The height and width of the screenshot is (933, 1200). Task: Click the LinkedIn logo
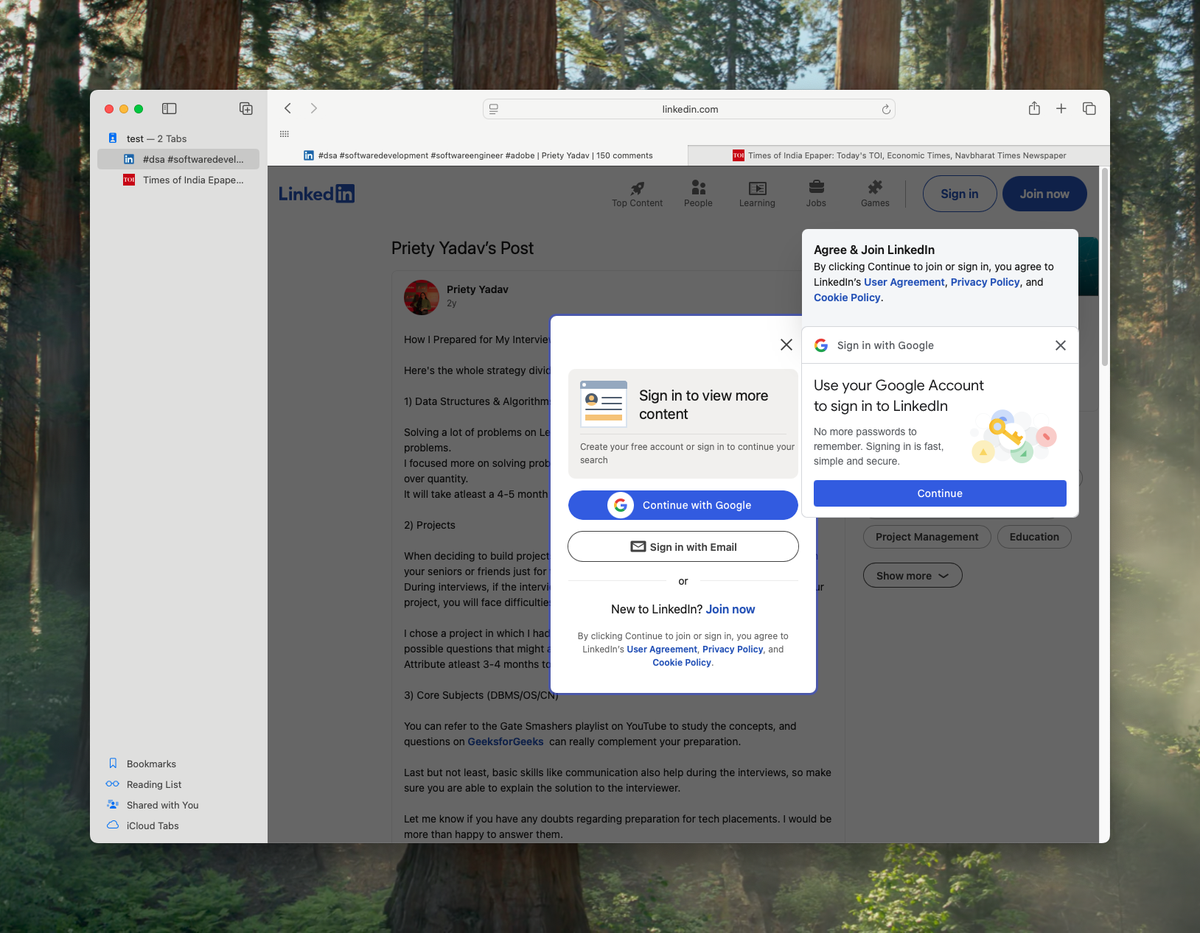[316, 193]
